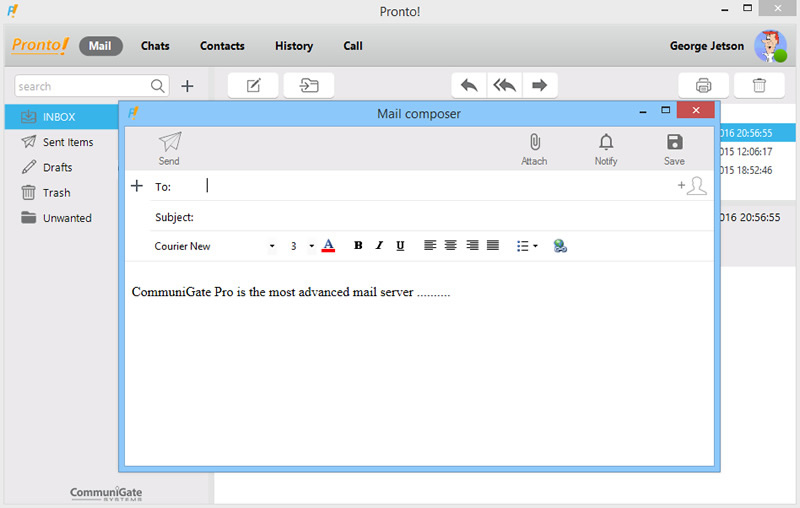This screenshot has width=800, height=508.
Task: Open the History tab
Action: tap(294, 46)
